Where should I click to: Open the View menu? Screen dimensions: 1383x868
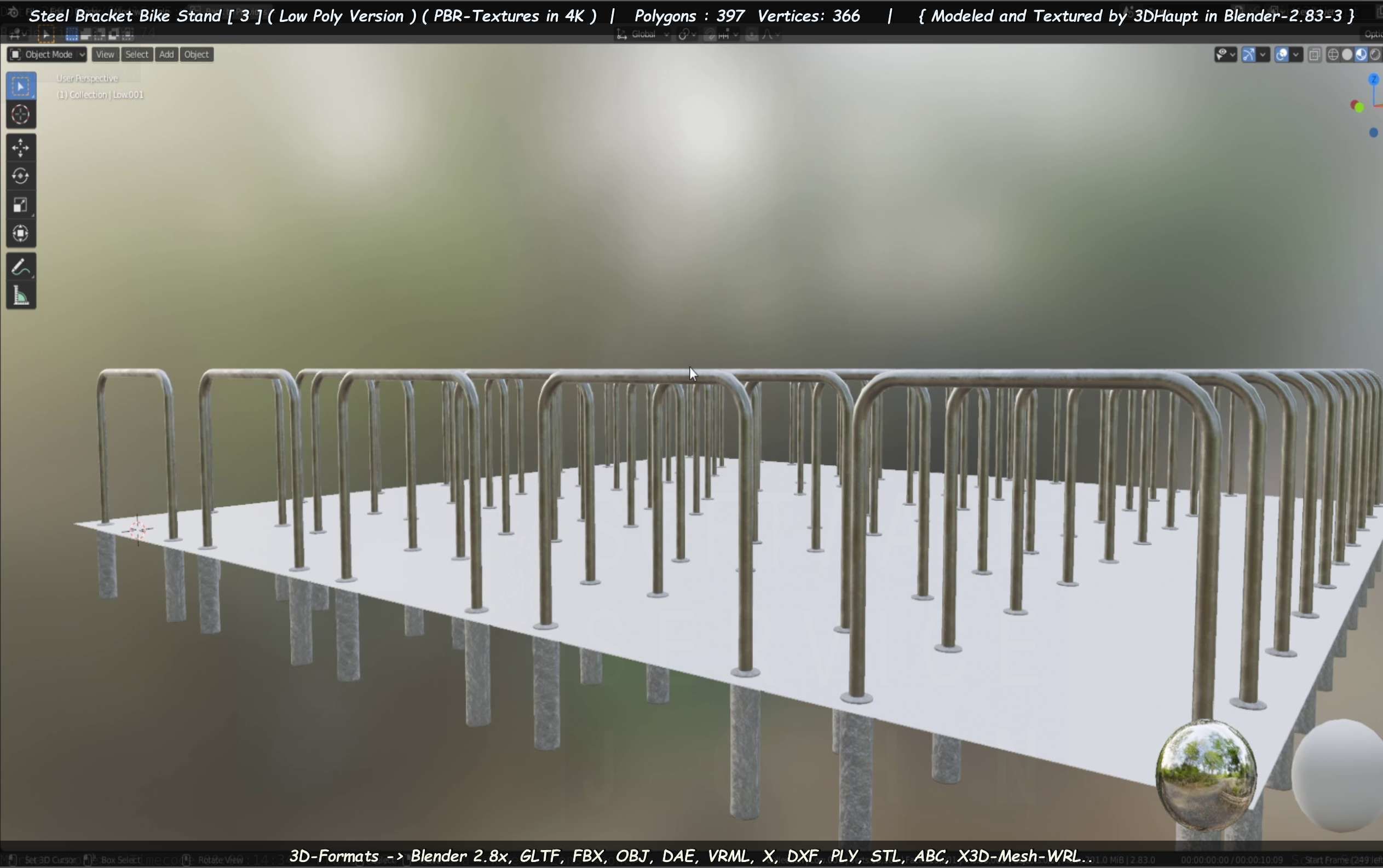pos(105,55)
